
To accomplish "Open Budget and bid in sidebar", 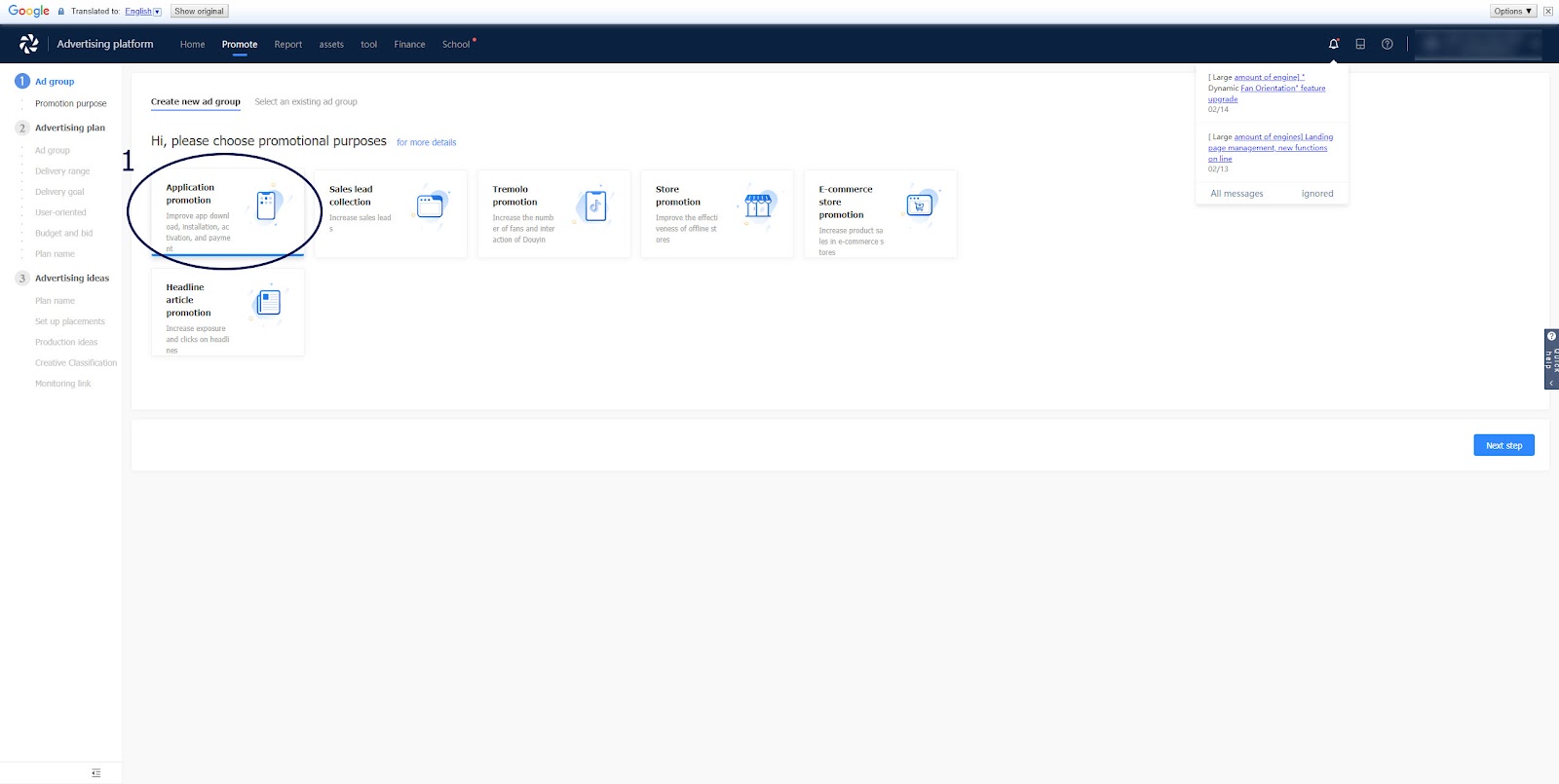I will [x=64, y=233].
